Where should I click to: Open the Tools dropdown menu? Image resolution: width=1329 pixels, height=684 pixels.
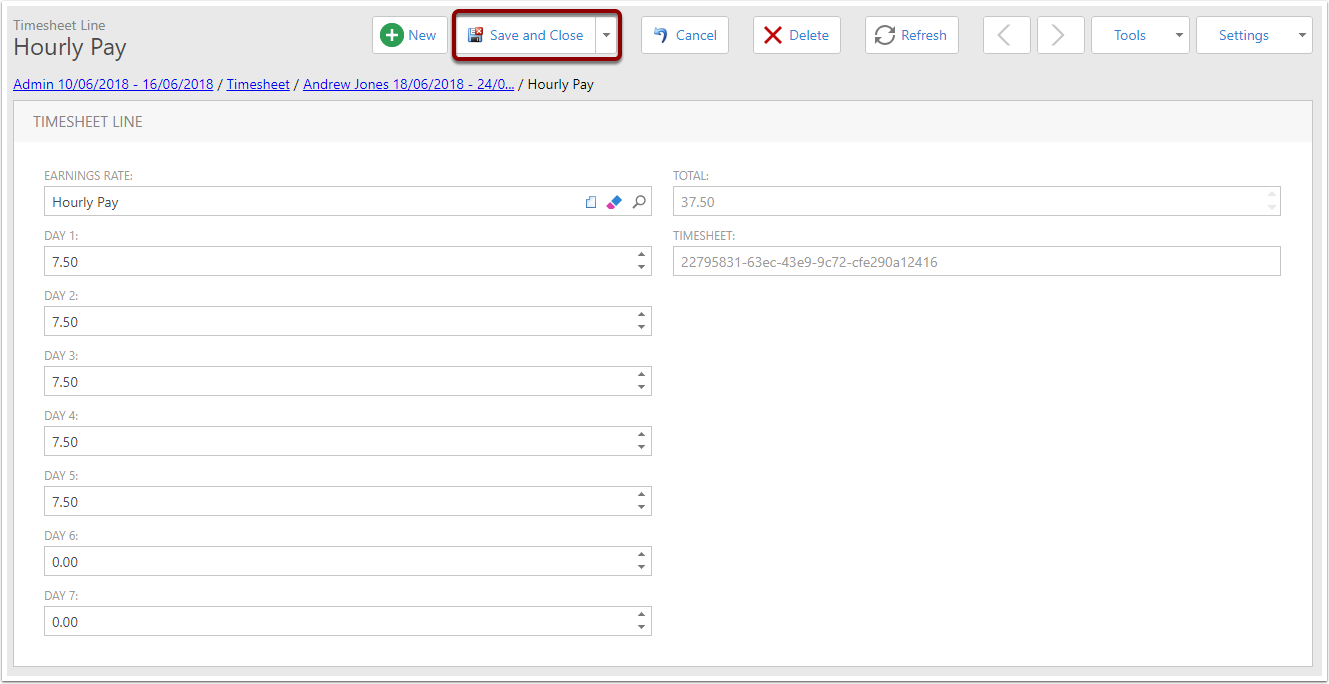[1140, 35]
